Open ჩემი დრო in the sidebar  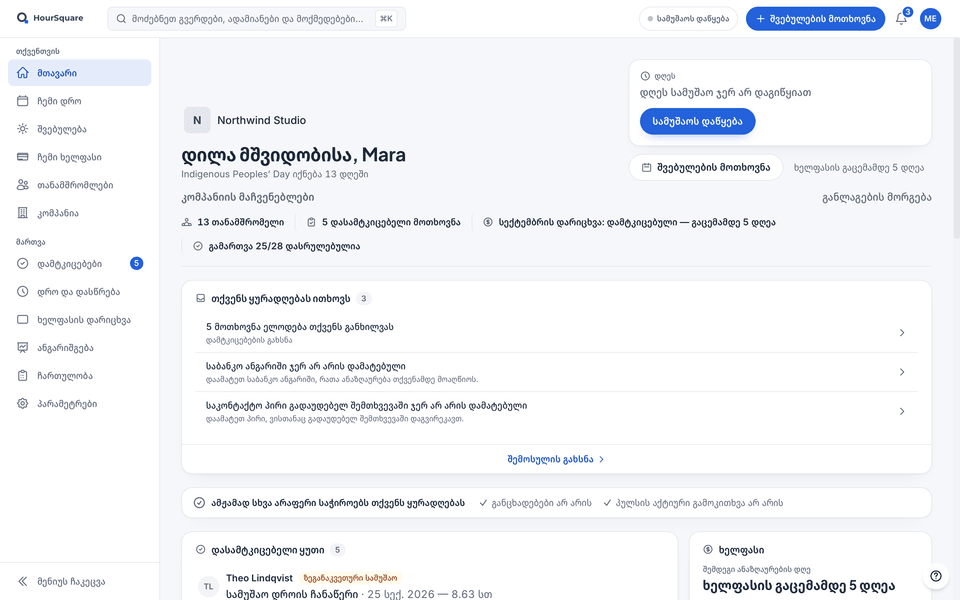[80, 101]
